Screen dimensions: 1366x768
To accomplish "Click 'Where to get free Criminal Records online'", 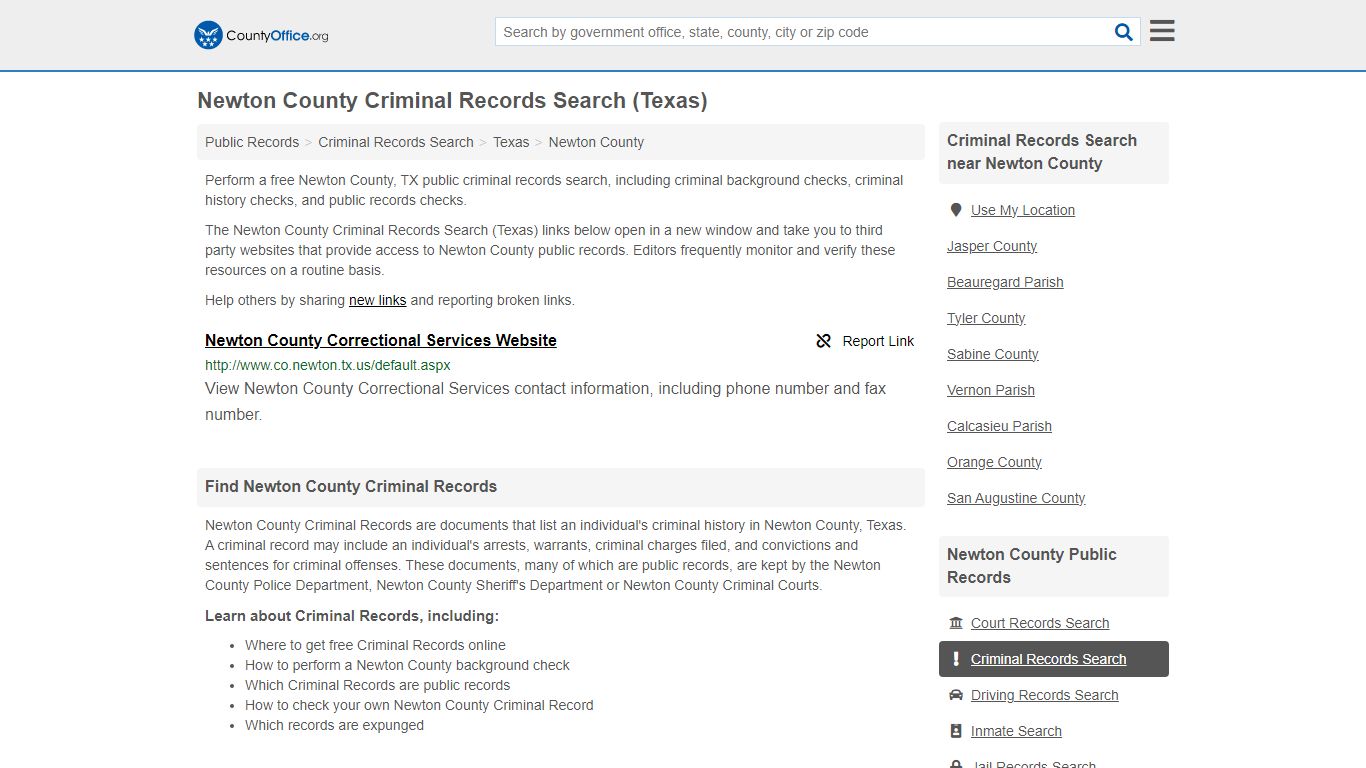I will [x=375, y=645].
